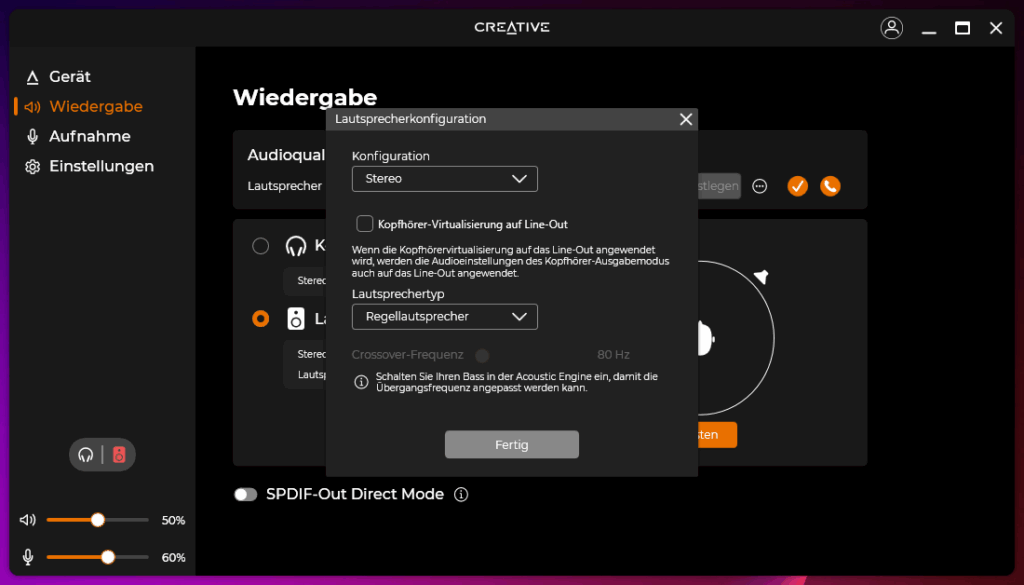Switch output to speaker icon in sidebar
Image resolution: width=1024 pixels, height=585 pixels.
[x=119, y=455]
